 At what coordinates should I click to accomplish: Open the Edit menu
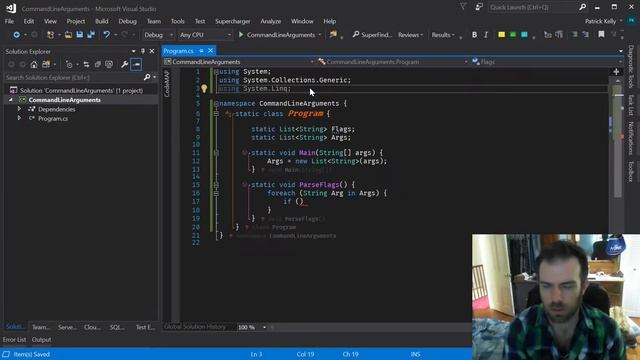pyautogui.click(x=29, y=21)
